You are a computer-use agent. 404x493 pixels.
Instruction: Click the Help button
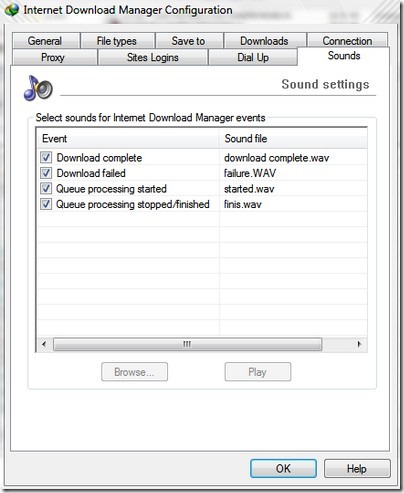357,468
